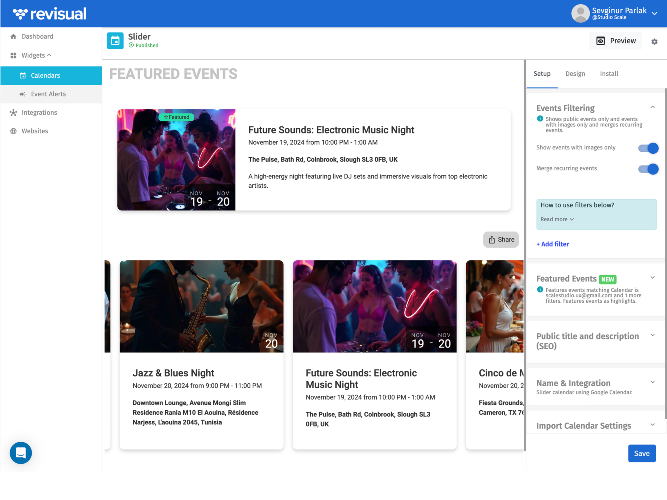The width and height of the screenshot is (667, 500).
Task: Click the Share button above the slider
Action: tap(501, 240)
